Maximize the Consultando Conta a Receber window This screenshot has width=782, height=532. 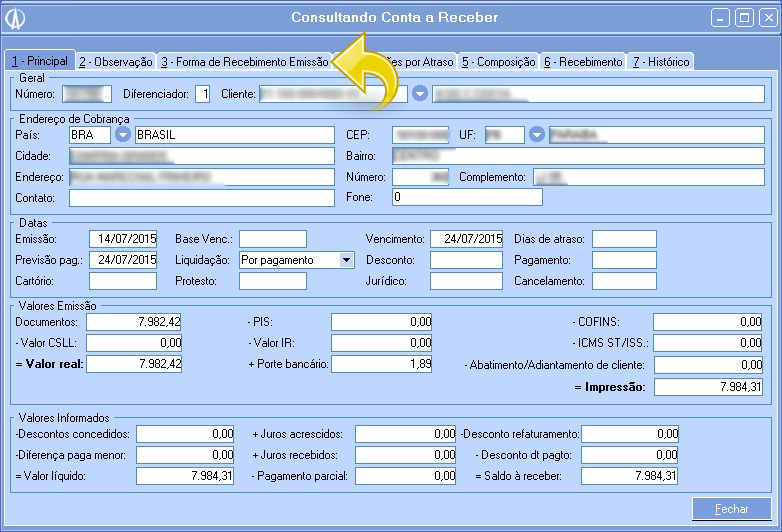coord(743,18)
